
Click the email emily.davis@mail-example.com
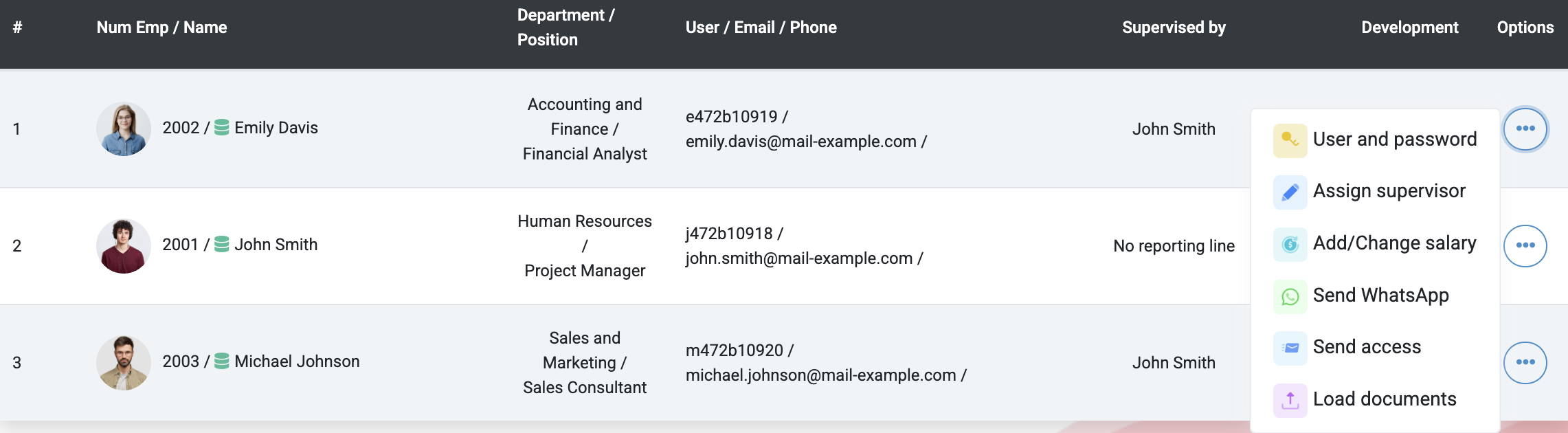[x=801, y=142]
